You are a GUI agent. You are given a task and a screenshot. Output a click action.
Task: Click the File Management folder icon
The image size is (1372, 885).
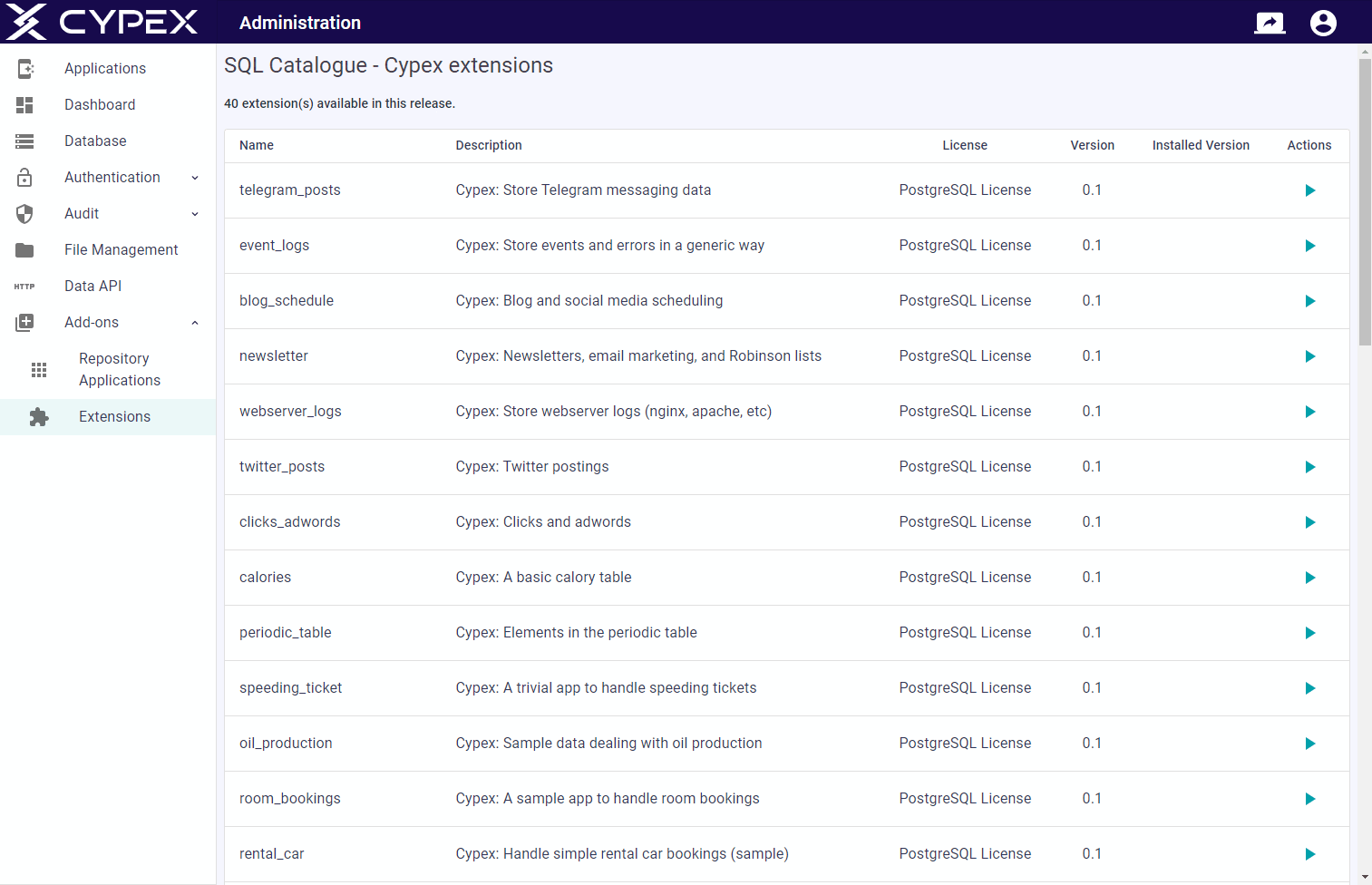25,249
